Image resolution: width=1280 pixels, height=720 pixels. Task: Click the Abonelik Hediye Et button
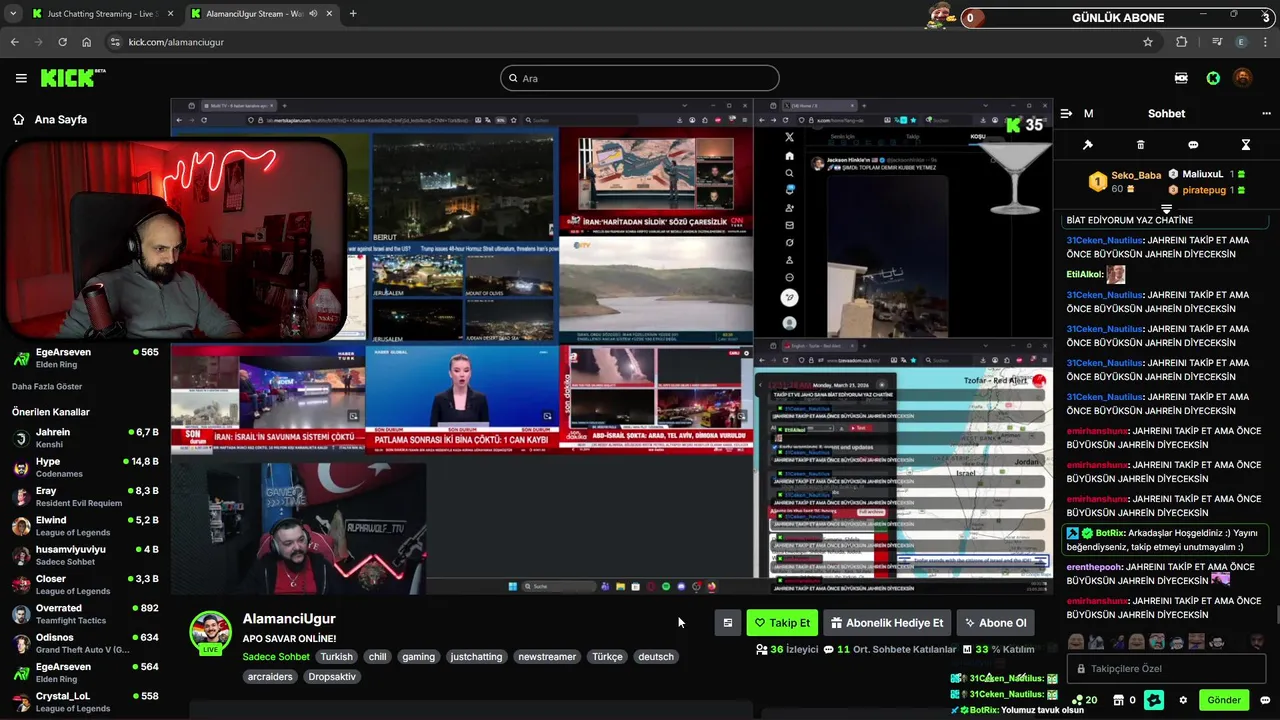click(887, 623)
